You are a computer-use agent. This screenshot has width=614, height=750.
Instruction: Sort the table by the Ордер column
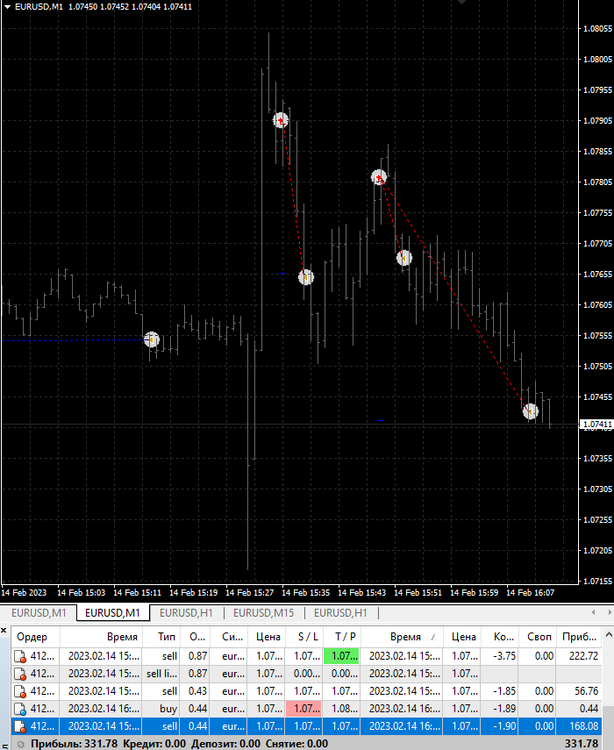(36, 637)
